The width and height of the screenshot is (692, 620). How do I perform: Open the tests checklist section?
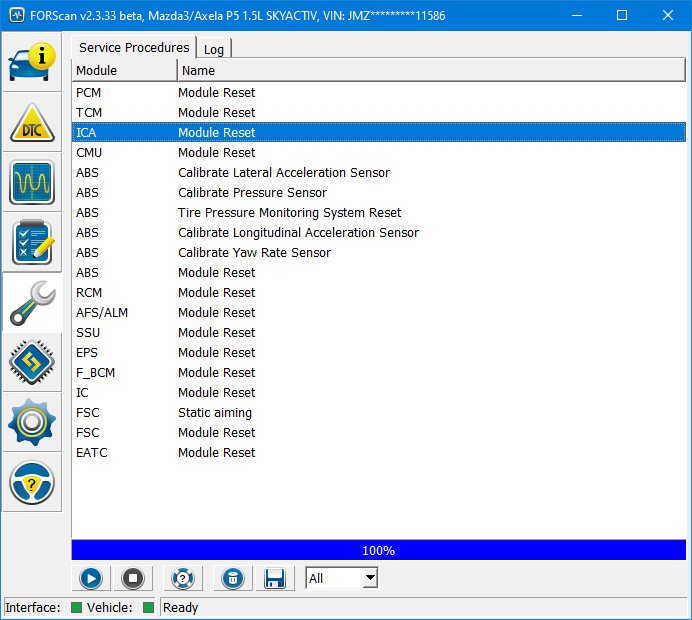click(x=32, y=242)
